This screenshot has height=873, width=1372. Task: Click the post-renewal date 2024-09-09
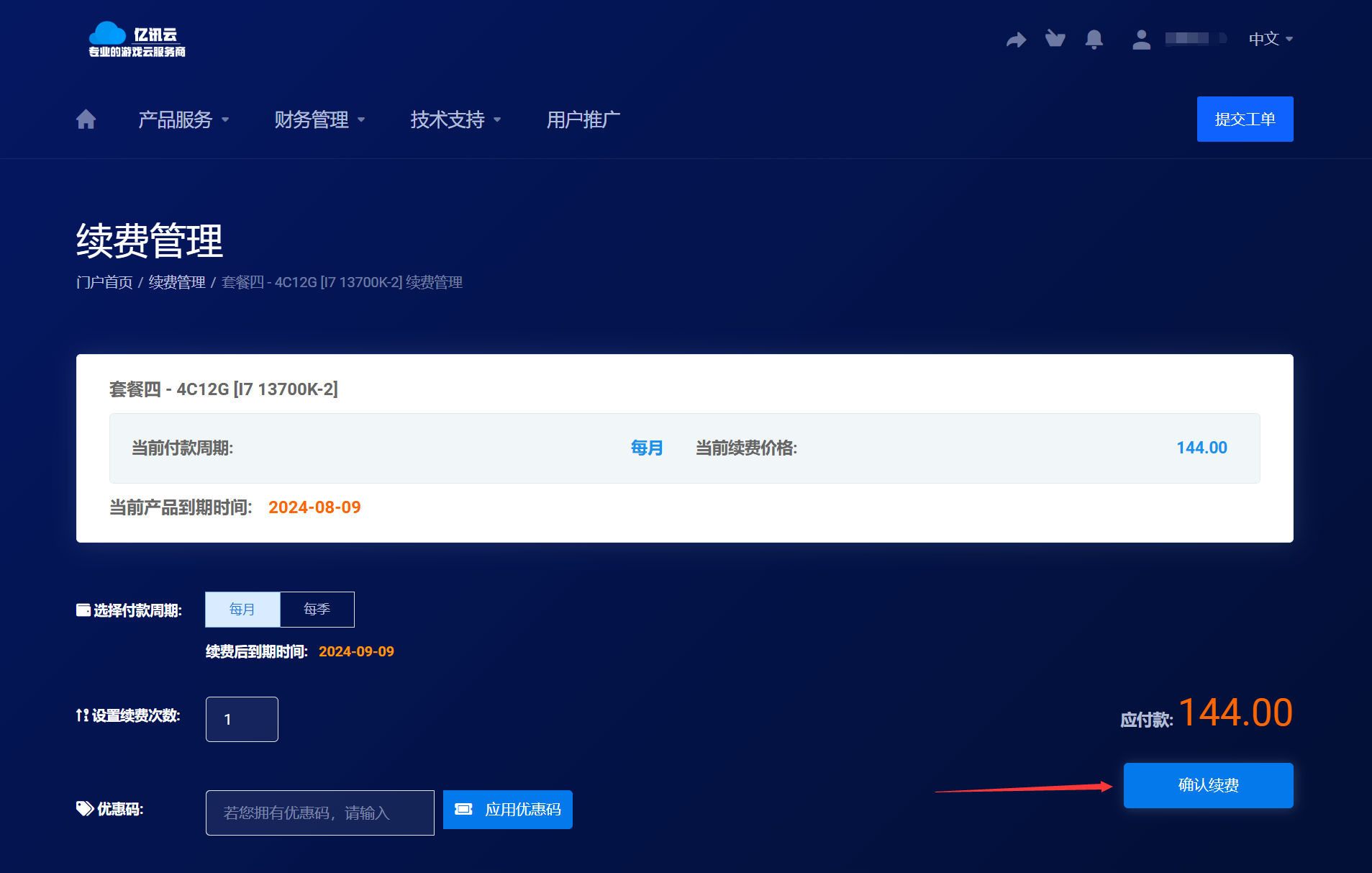coord(356,651)
